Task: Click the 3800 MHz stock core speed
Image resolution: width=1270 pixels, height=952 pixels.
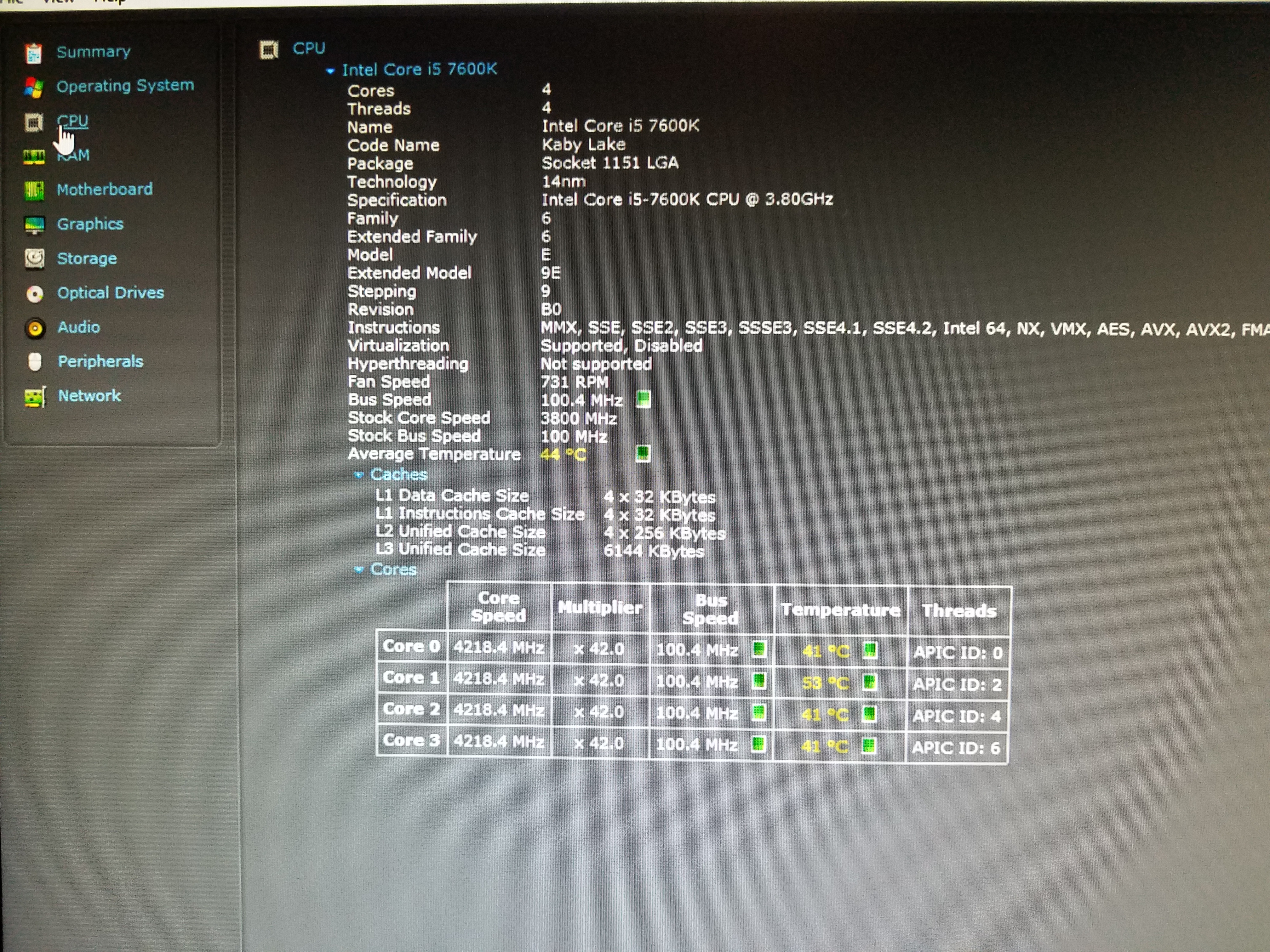Action: (579, 418)
